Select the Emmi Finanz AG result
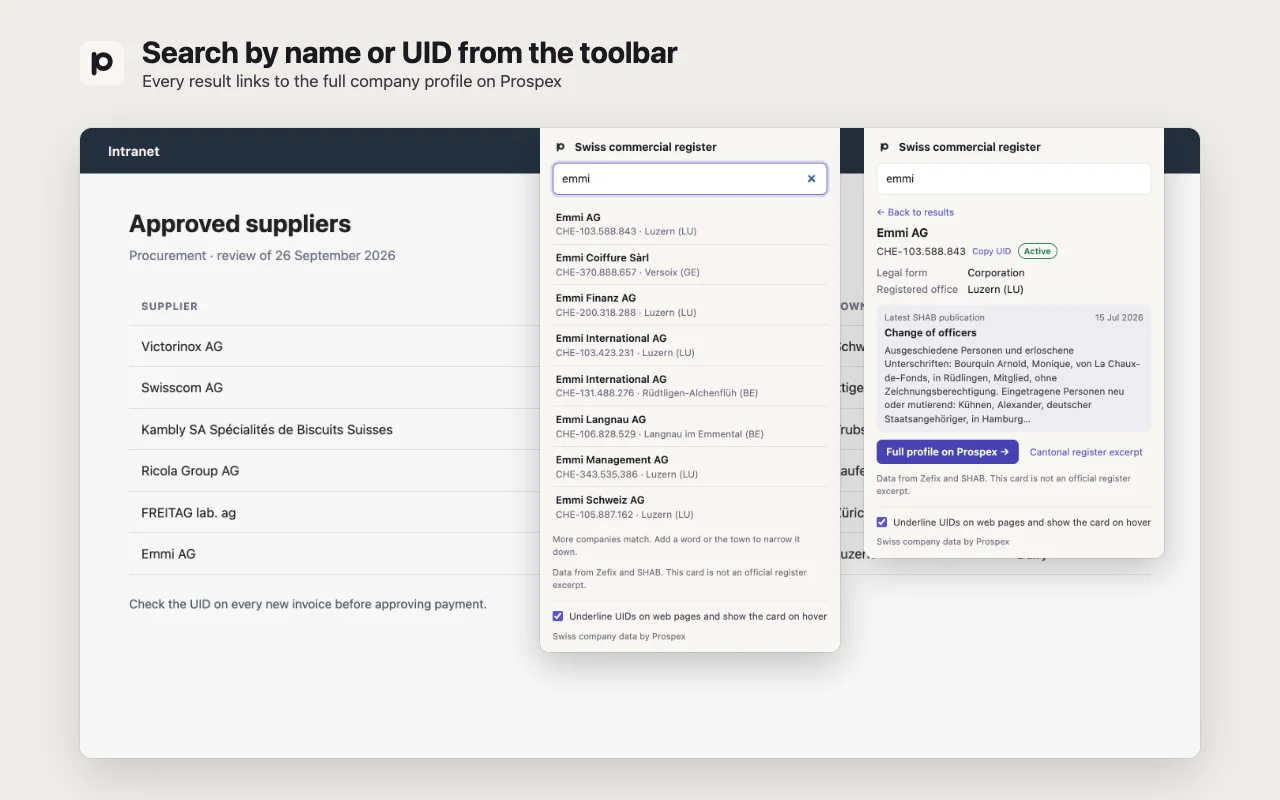This screenshot has height=800, width=1280. pos(690,305)
